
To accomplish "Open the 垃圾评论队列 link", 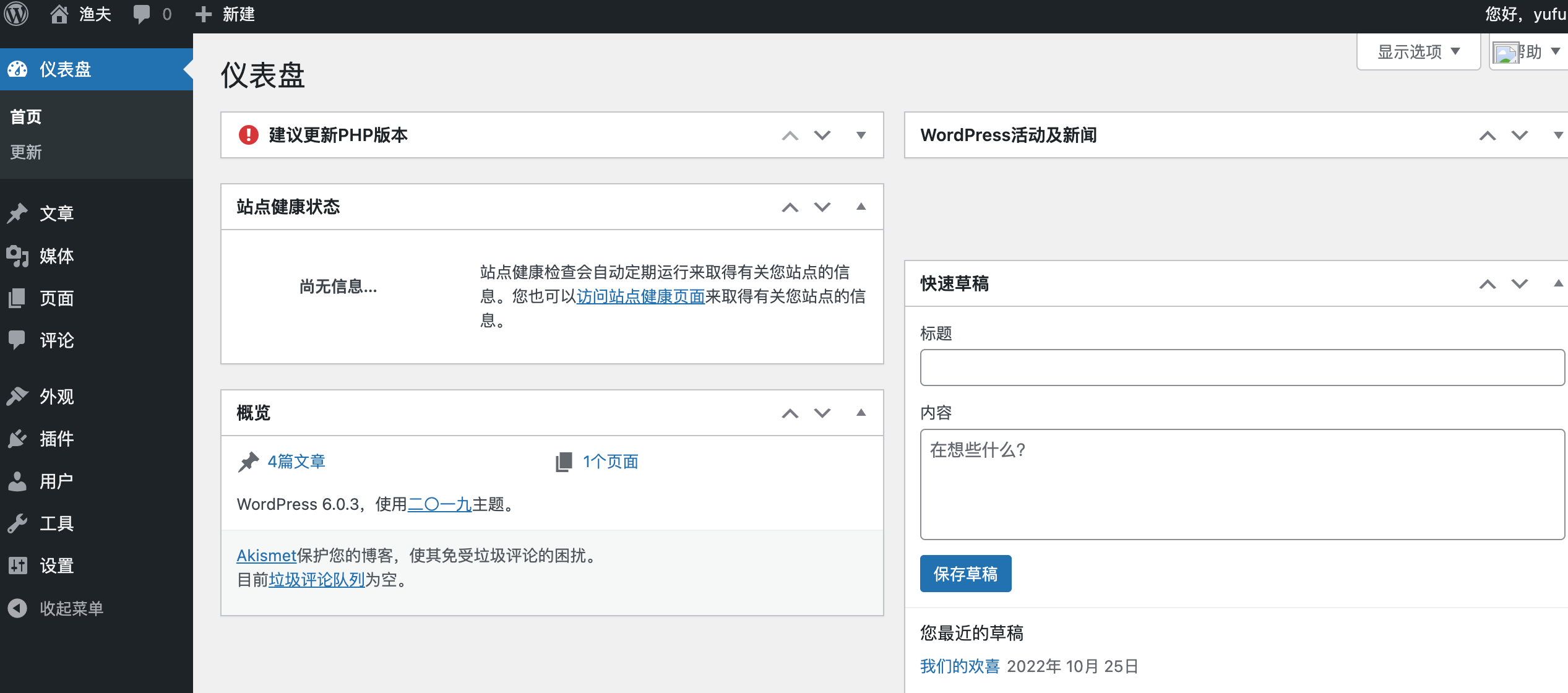I will pyautogui.click(x=316, y=580).
